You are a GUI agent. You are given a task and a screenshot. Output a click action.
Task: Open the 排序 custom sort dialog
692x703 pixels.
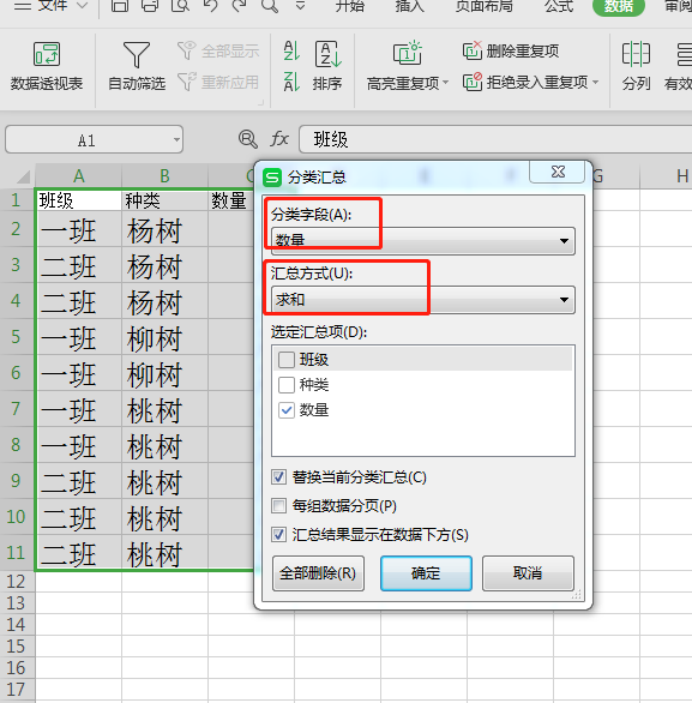click(x=328, y=66)
